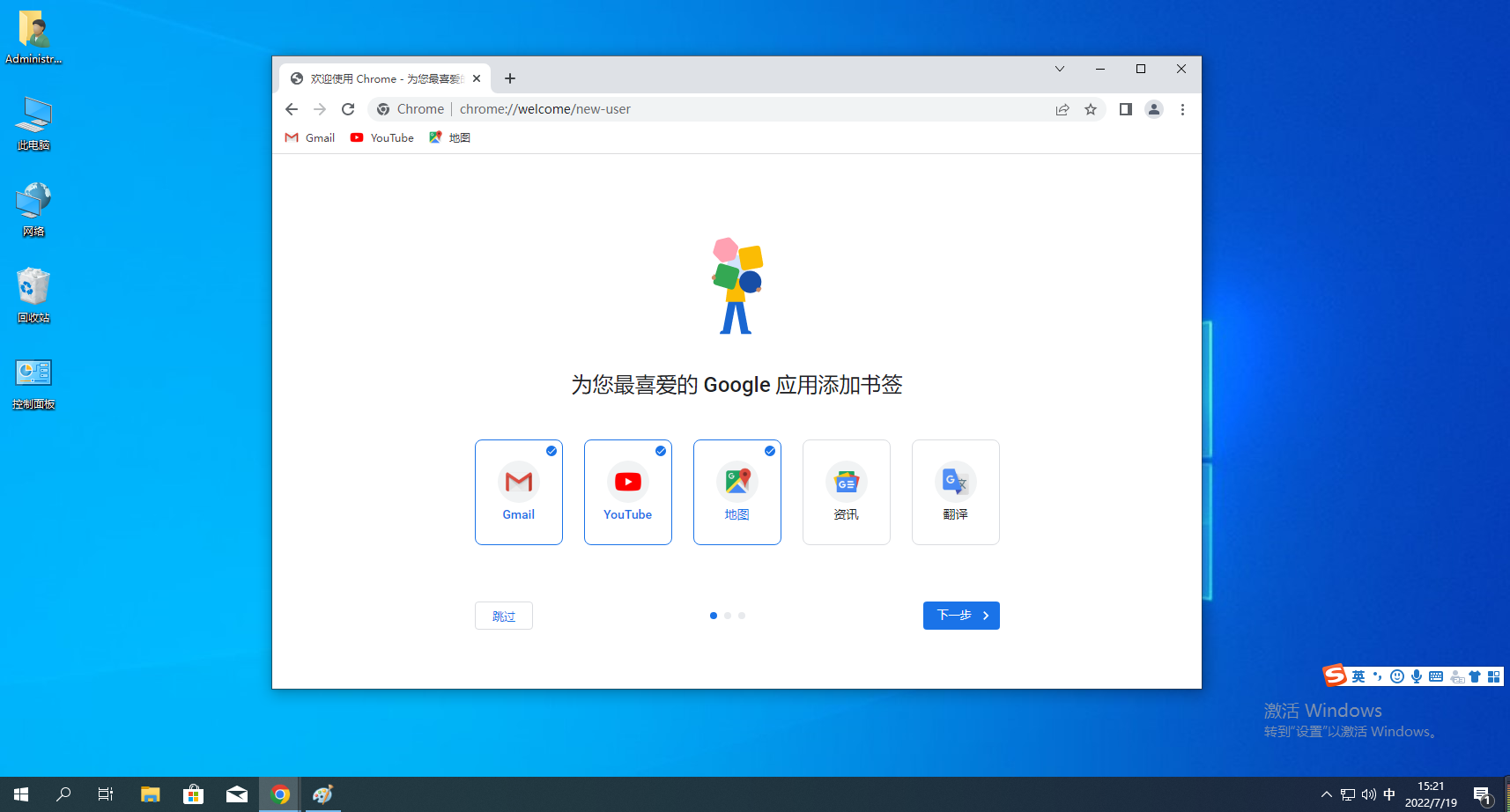Bookmark this tab with the star icon
The height and width of the screenshot is (812, 1510).
coord(1091,109)
